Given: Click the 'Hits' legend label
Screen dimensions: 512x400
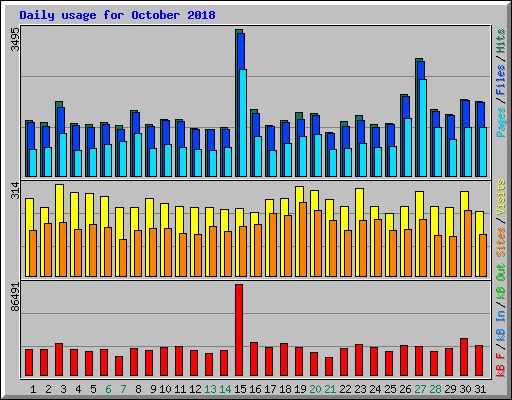Looking at the screenshot, I should pyautogui.click(x=500, y=41).
